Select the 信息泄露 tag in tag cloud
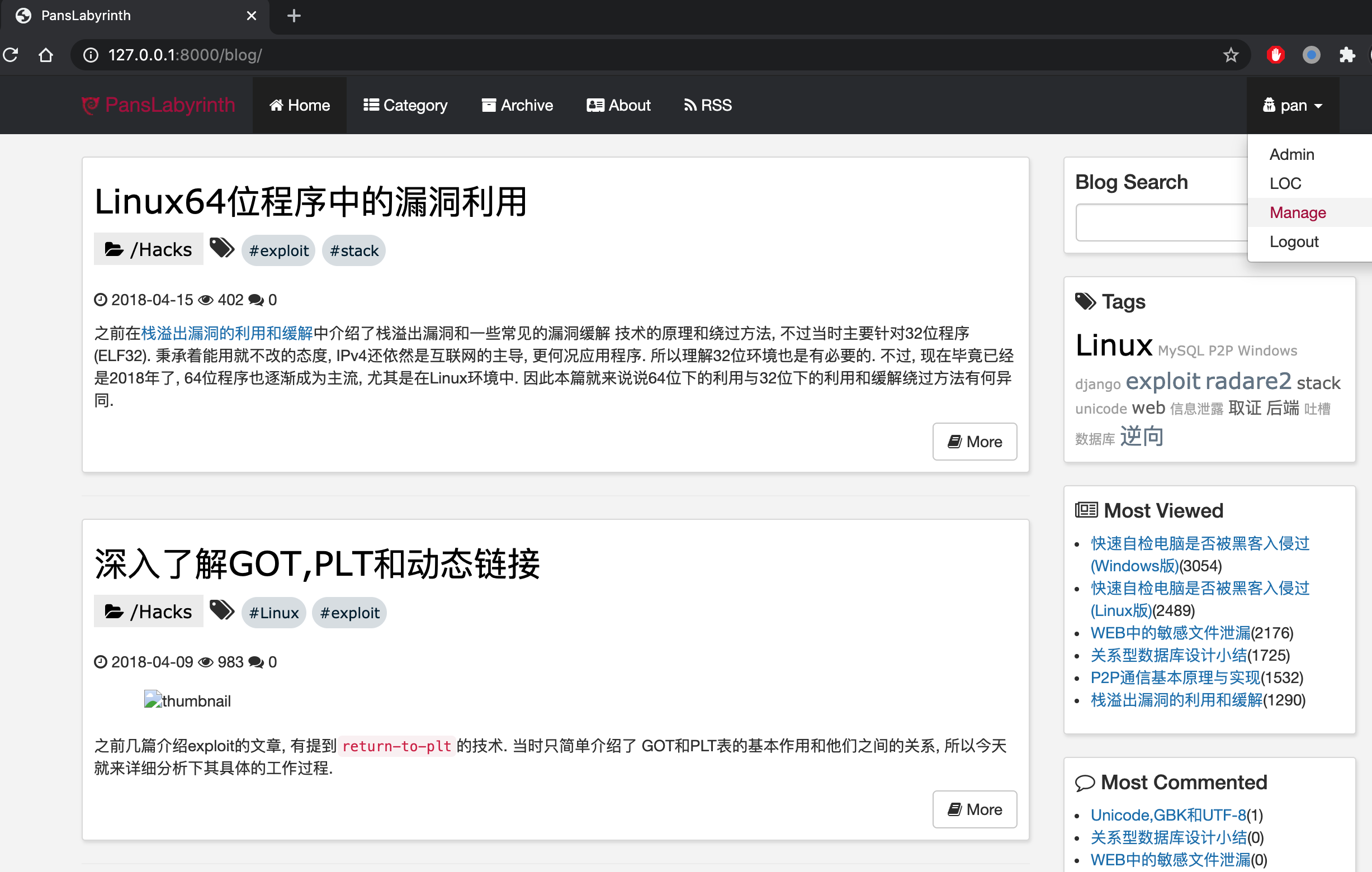1372x872 pixels. 1196,409
